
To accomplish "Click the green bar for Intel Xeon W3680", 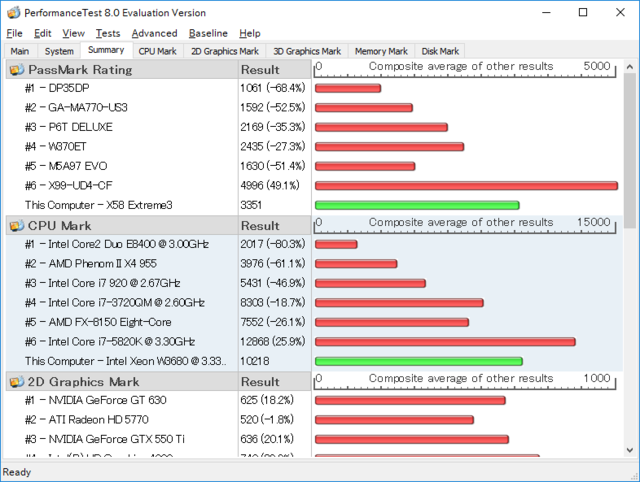I will point(419,362).
